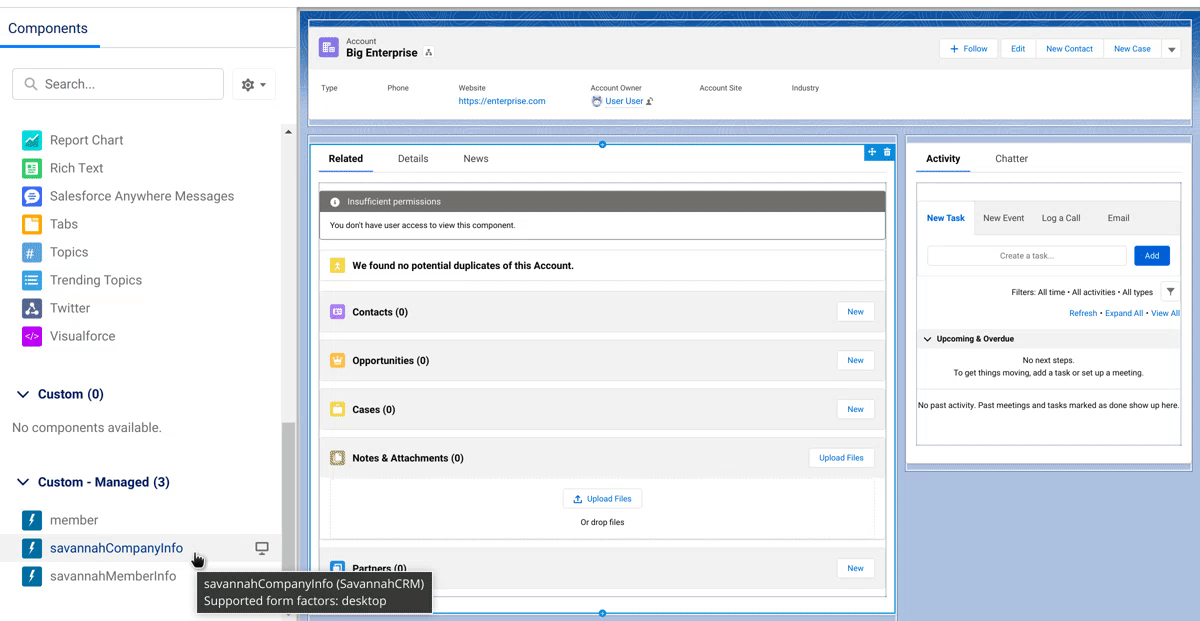
Task: Delete the selected Tabs component
Action: (x=887, y=152)
